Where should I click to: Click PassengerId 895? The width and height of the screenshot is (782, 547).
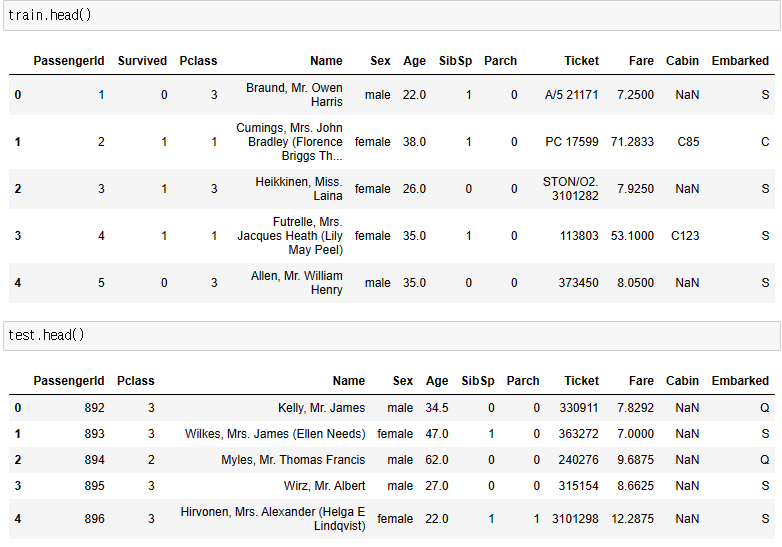tap(94, 486)
